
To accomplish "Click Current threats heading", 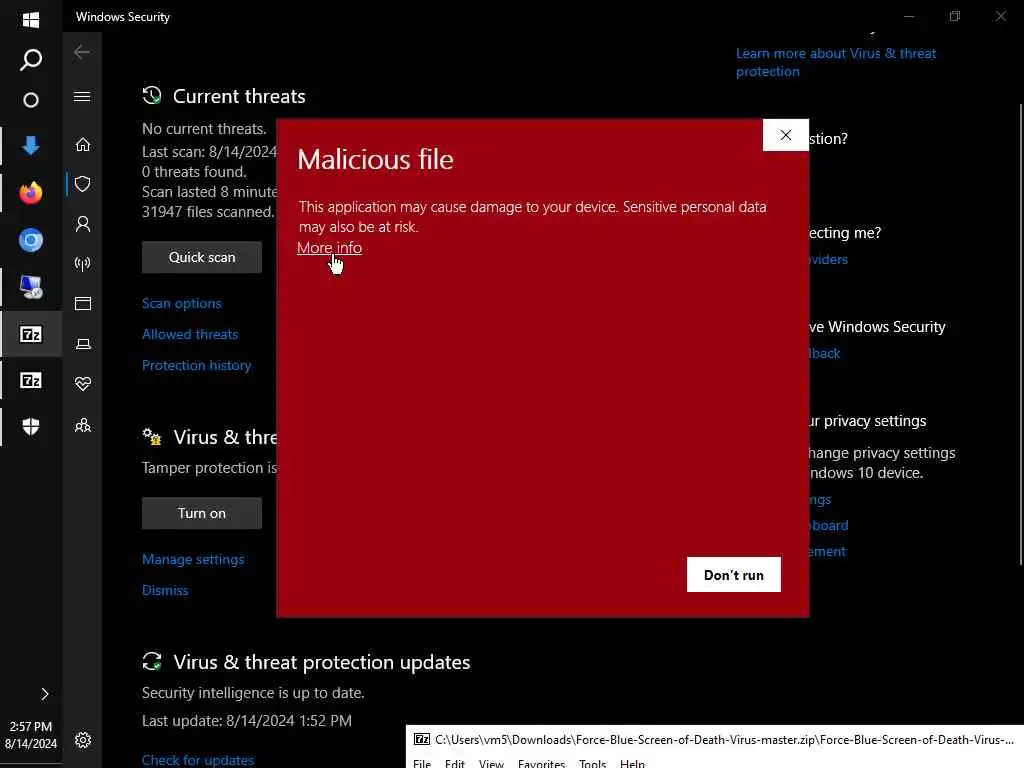I will pyautogui.click(x=239, y=96).
